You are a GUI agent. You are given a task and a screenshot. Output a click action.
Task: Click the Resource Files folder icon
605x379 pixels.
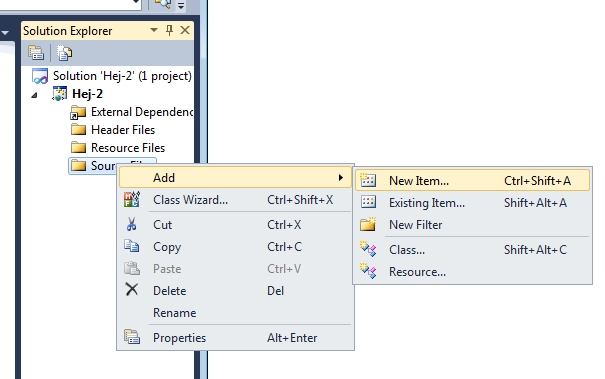(78, 147)
